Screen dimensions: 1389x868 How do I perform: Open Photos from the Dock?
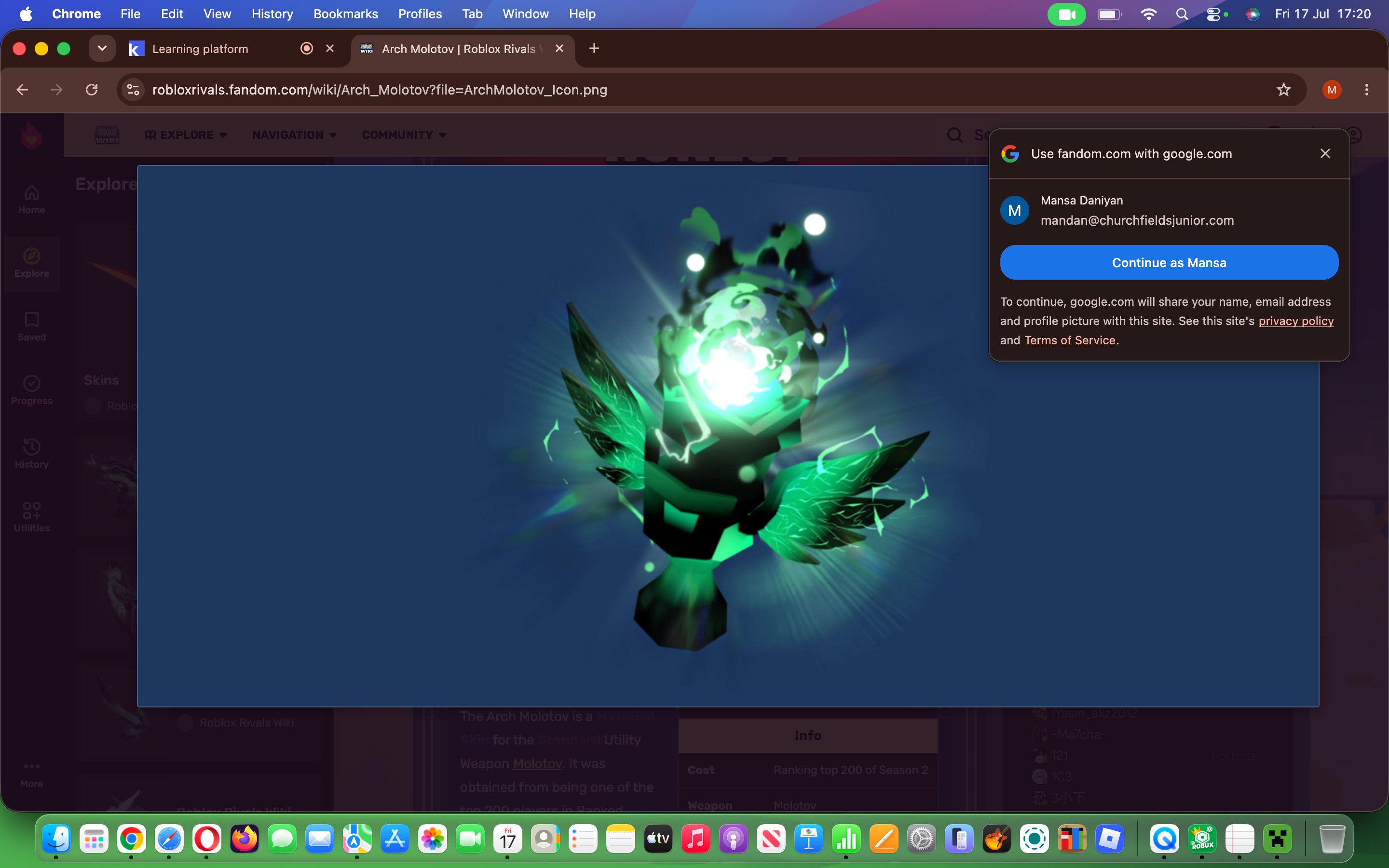pos(432,839)
